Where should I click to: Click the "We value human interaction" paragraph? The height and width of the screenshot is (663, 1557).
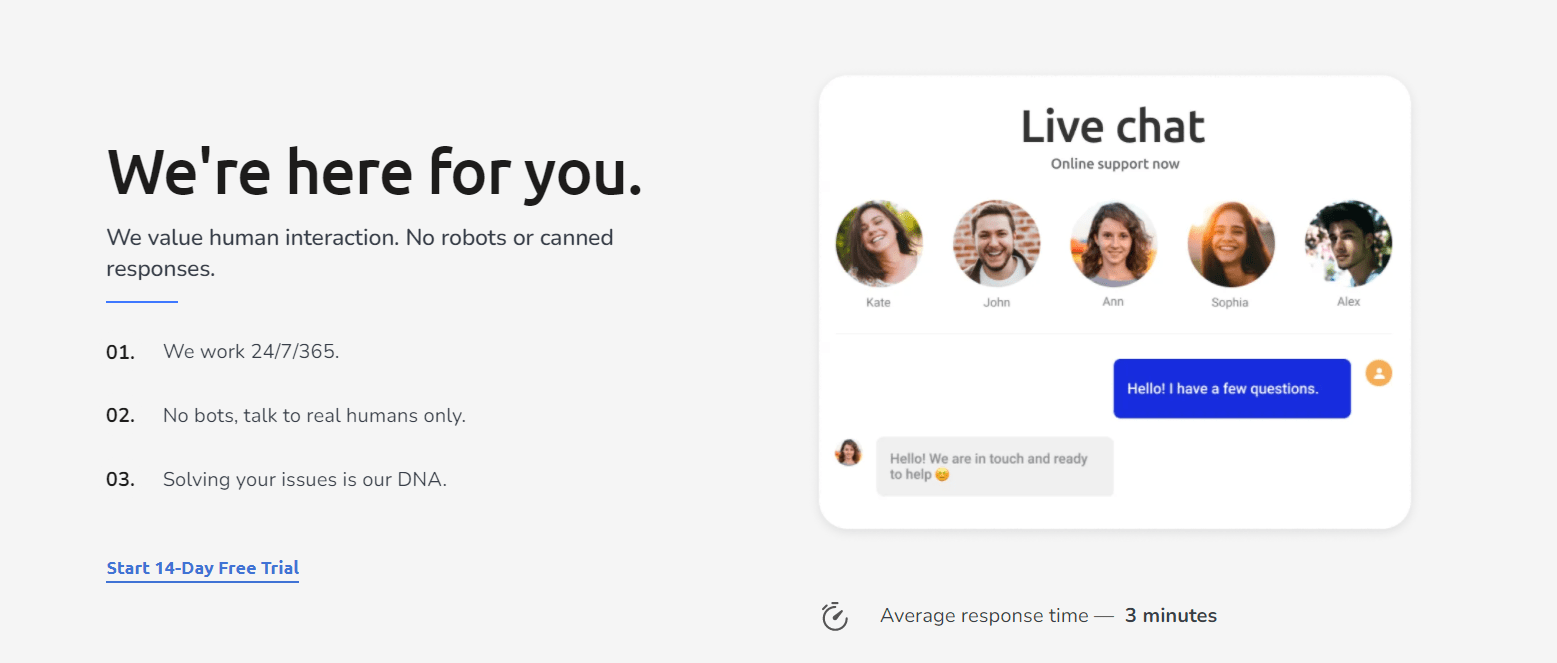(360, 253)
